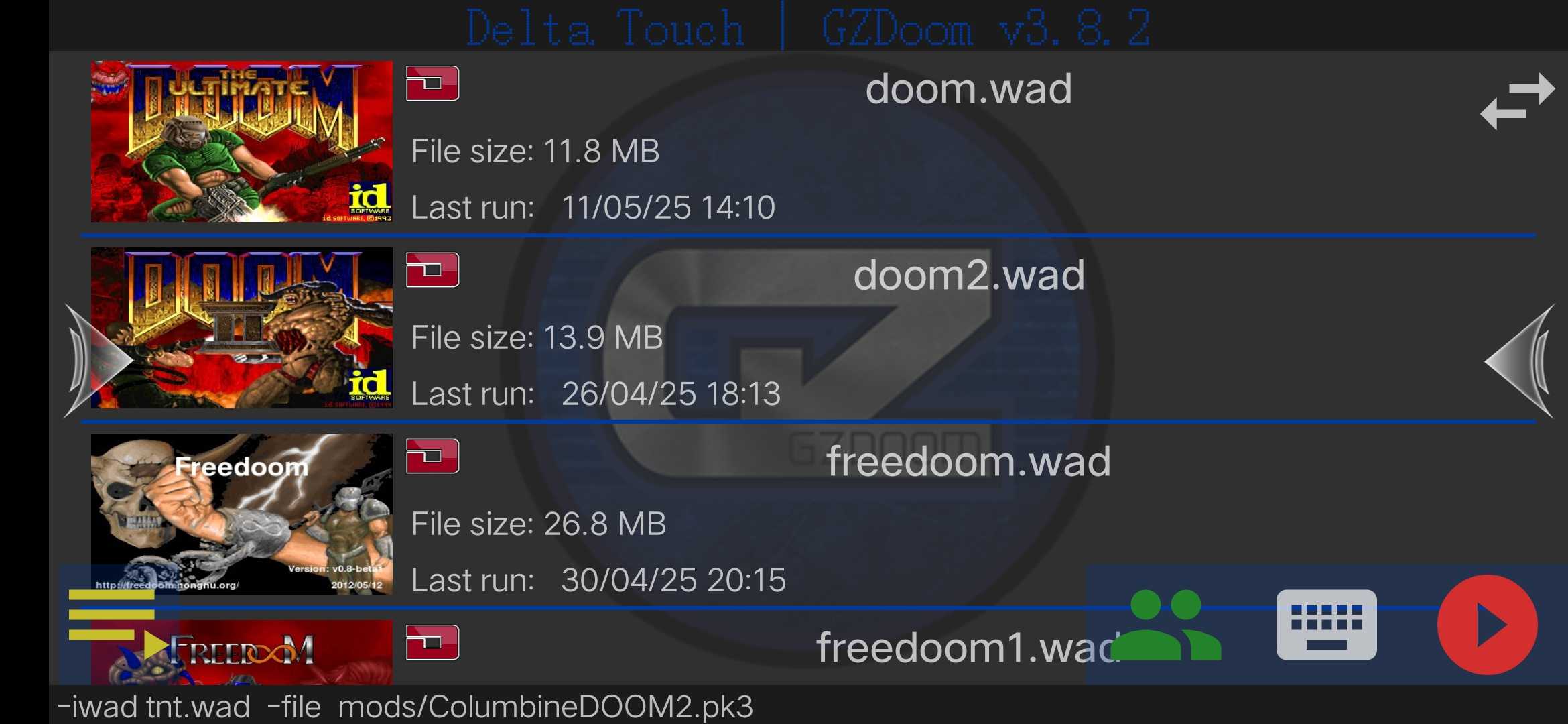1568x724 pixels.
Task: Choose the freedoom.wad entry
Action: [x=807, y=516]
